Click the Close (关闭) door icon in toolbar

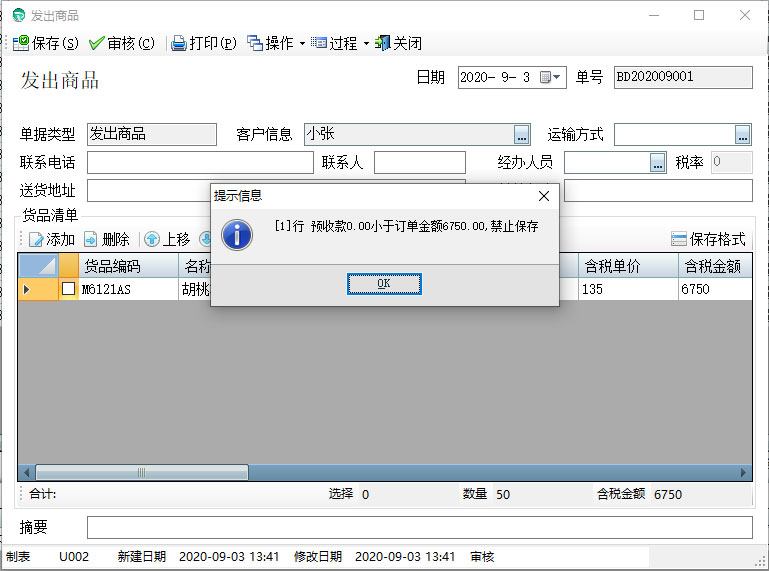382,43
